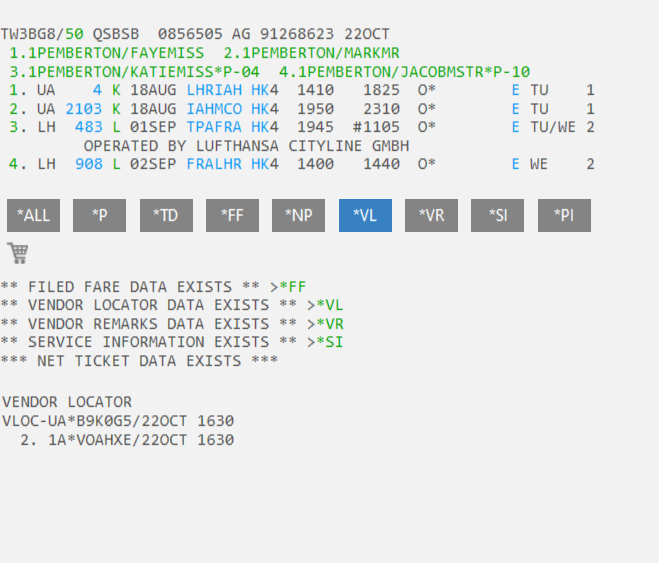Select passenger 3.1PEMBERTON/KATIEMISS*P-04
Viewport: 659px width, 563px height.
pyautogui.click(x=134, y=72)
